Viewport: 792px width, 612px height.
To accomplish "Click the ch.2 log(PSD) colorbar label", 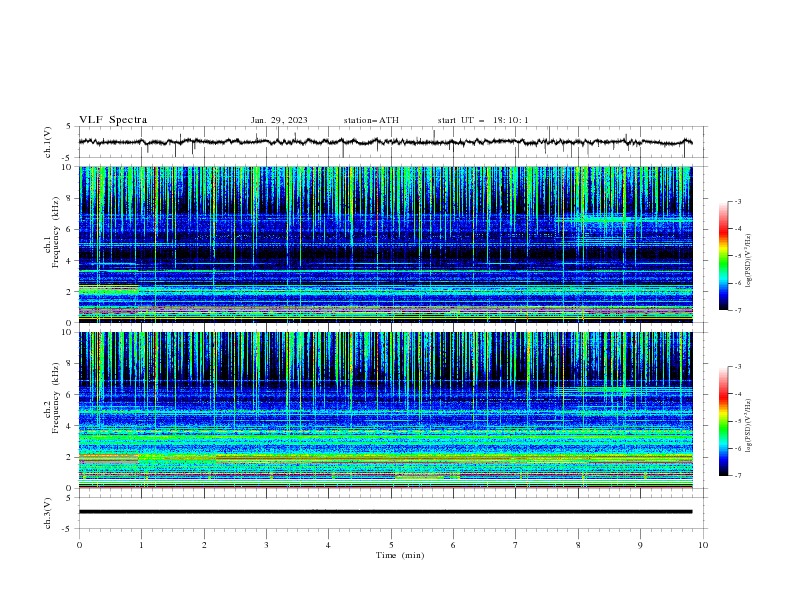I will 748,426.
